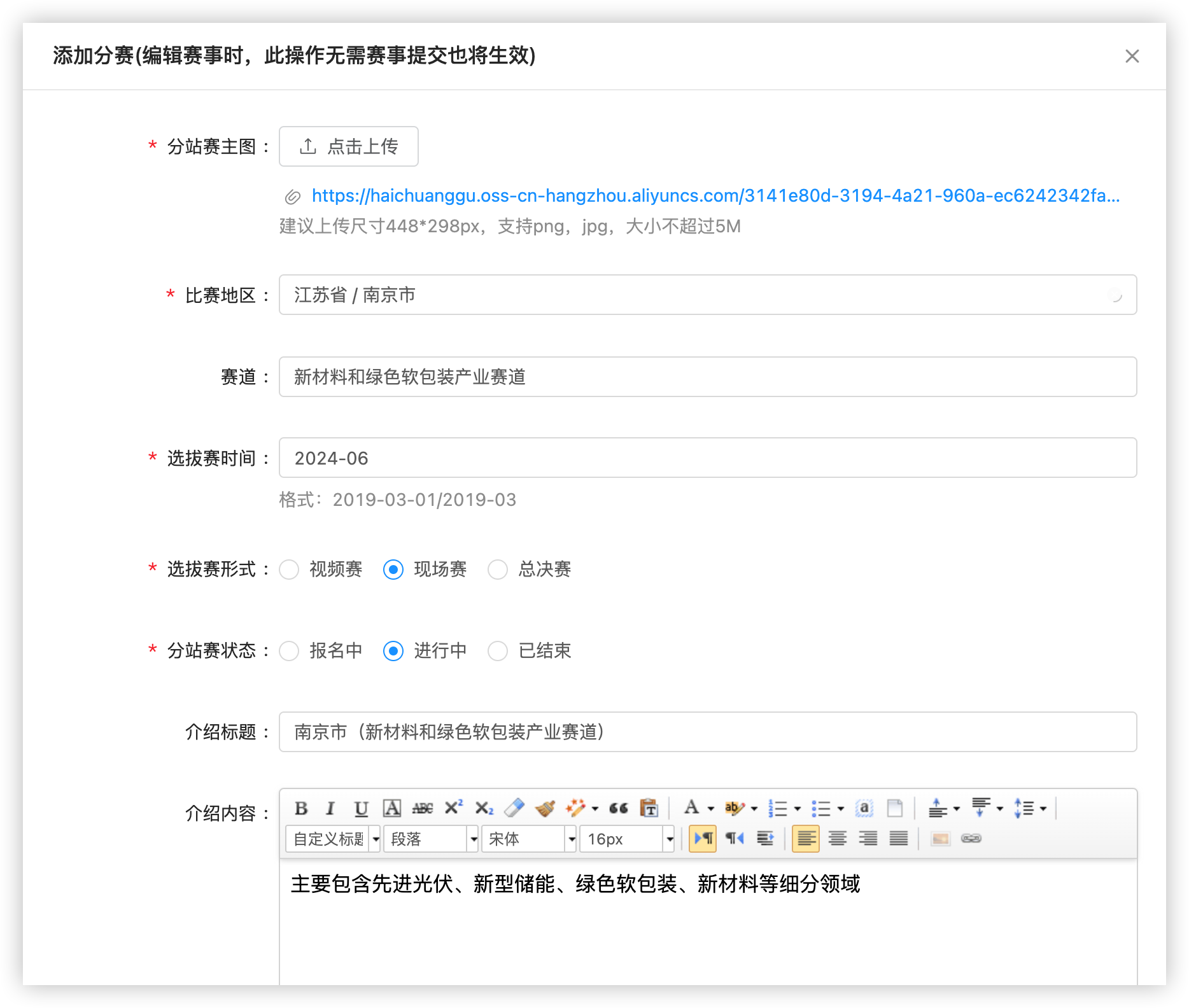Clear formatting with the eraser icon
This screenshot has height=1008, width=1189.
[514, 808]
